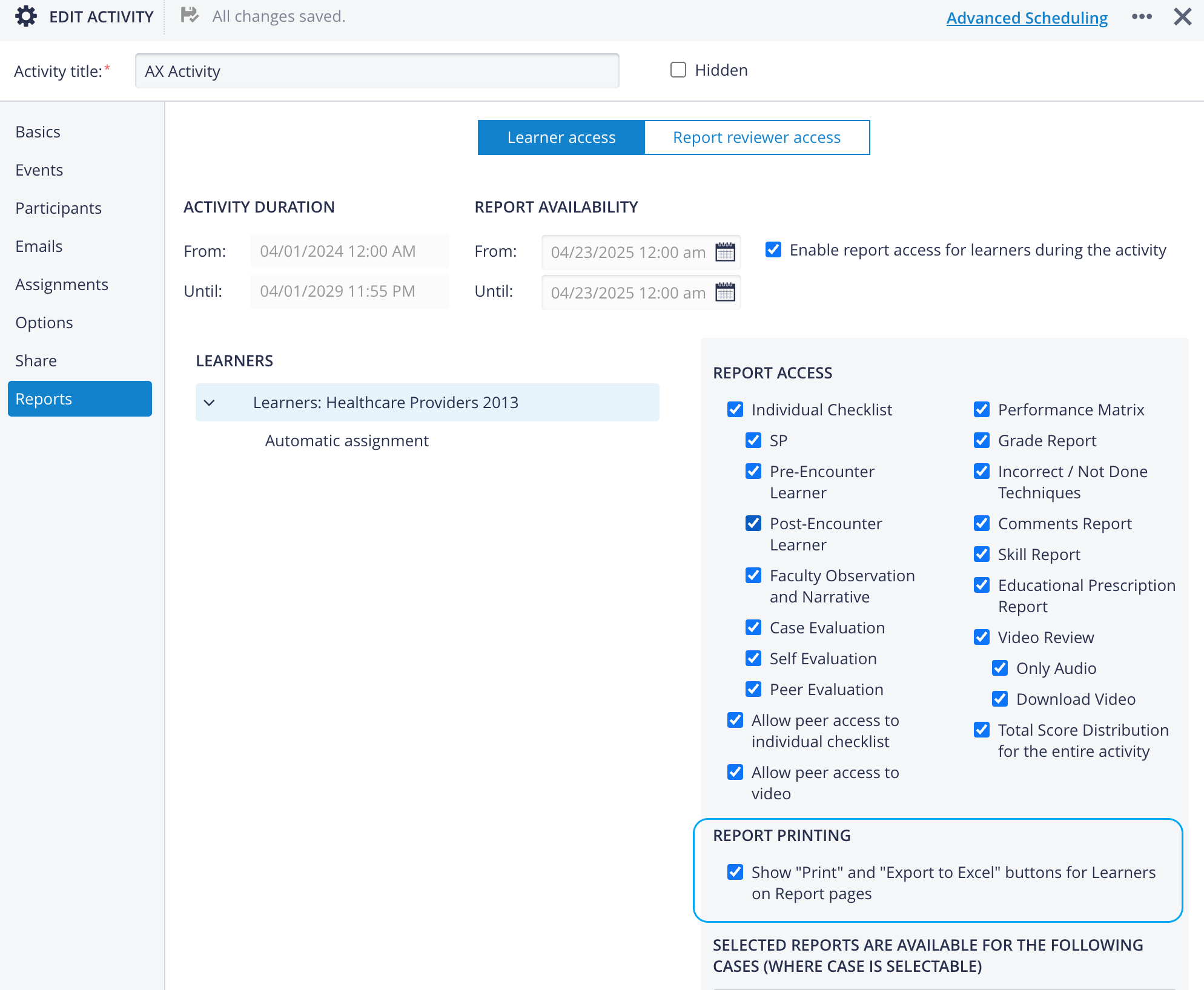Open the Participants section in sidebar
The width and height of the screenshot is (1204, 990).
point(59,208)
